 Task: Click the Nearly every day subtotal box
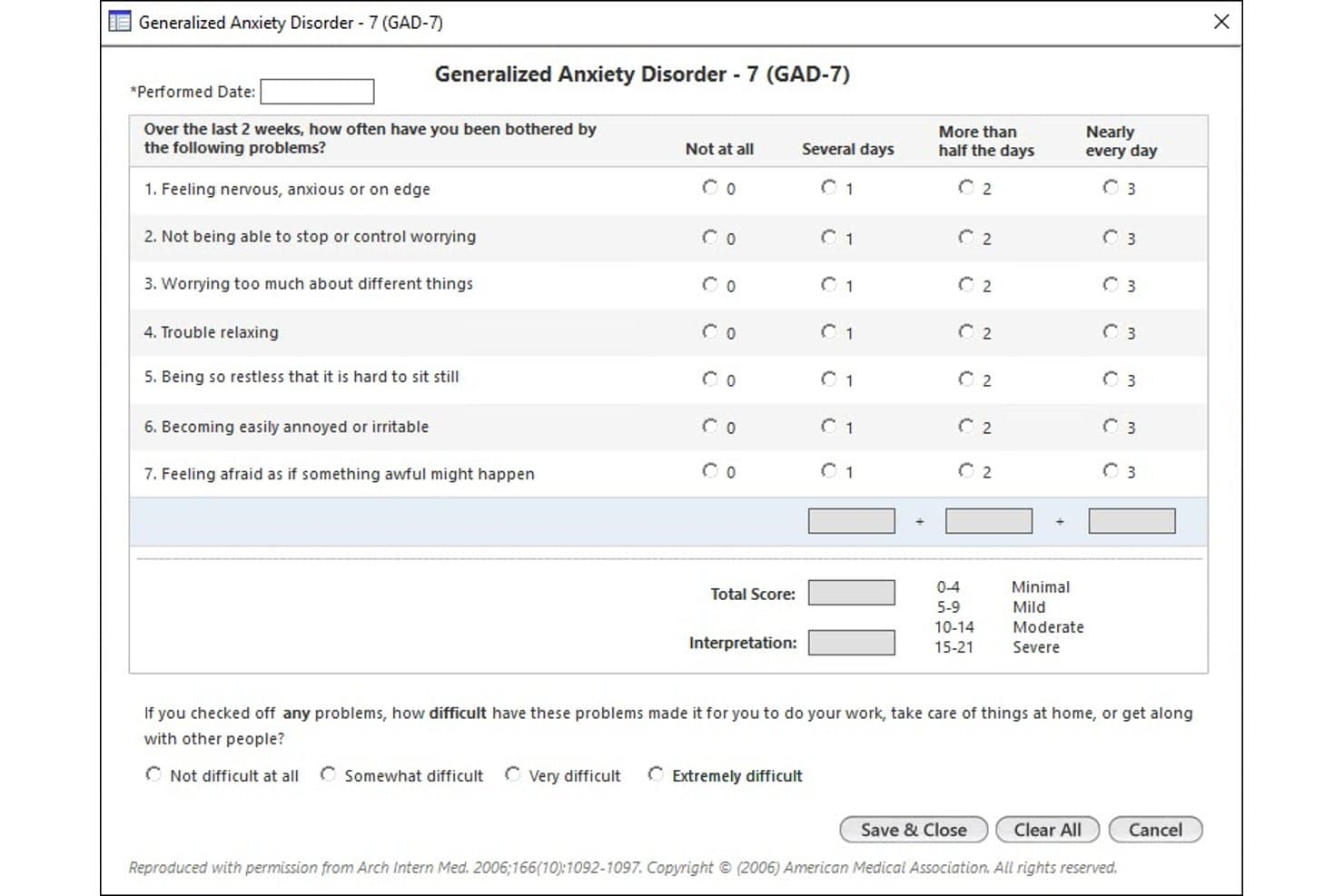[1132, 521]
